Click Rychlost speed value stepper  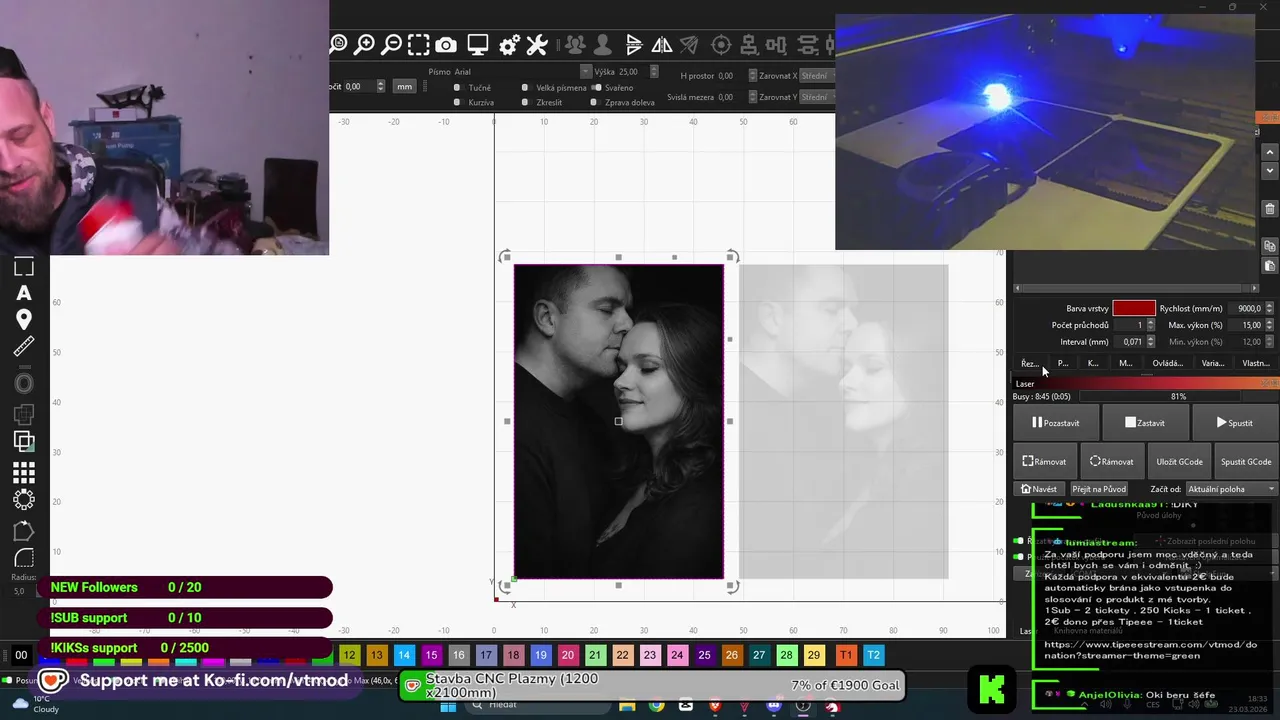(1271, 308)
